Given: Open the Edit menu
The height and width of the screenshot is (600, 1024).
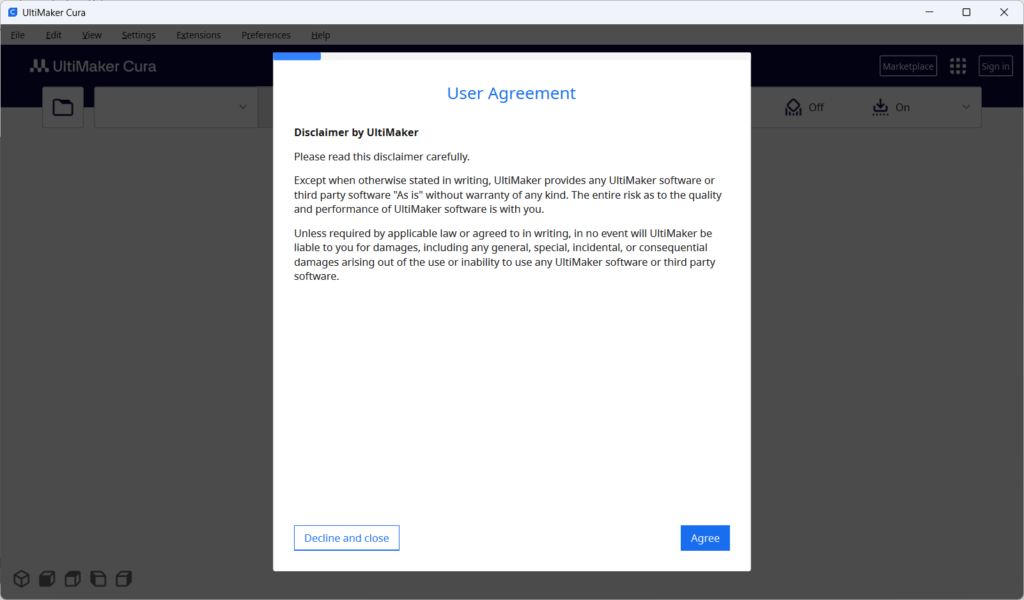Looking at the screenshot, I should [54, 35].
